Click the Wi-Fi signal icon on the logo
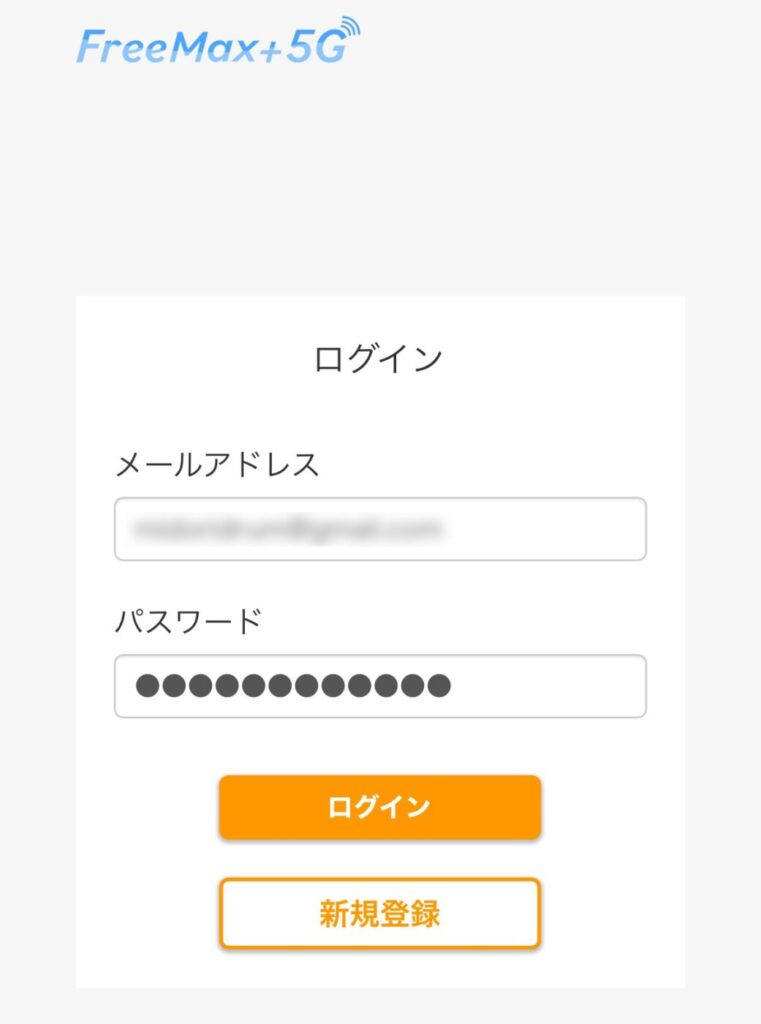The height and width of the screenshot is (1024, 761). click(x=350, y=27)
